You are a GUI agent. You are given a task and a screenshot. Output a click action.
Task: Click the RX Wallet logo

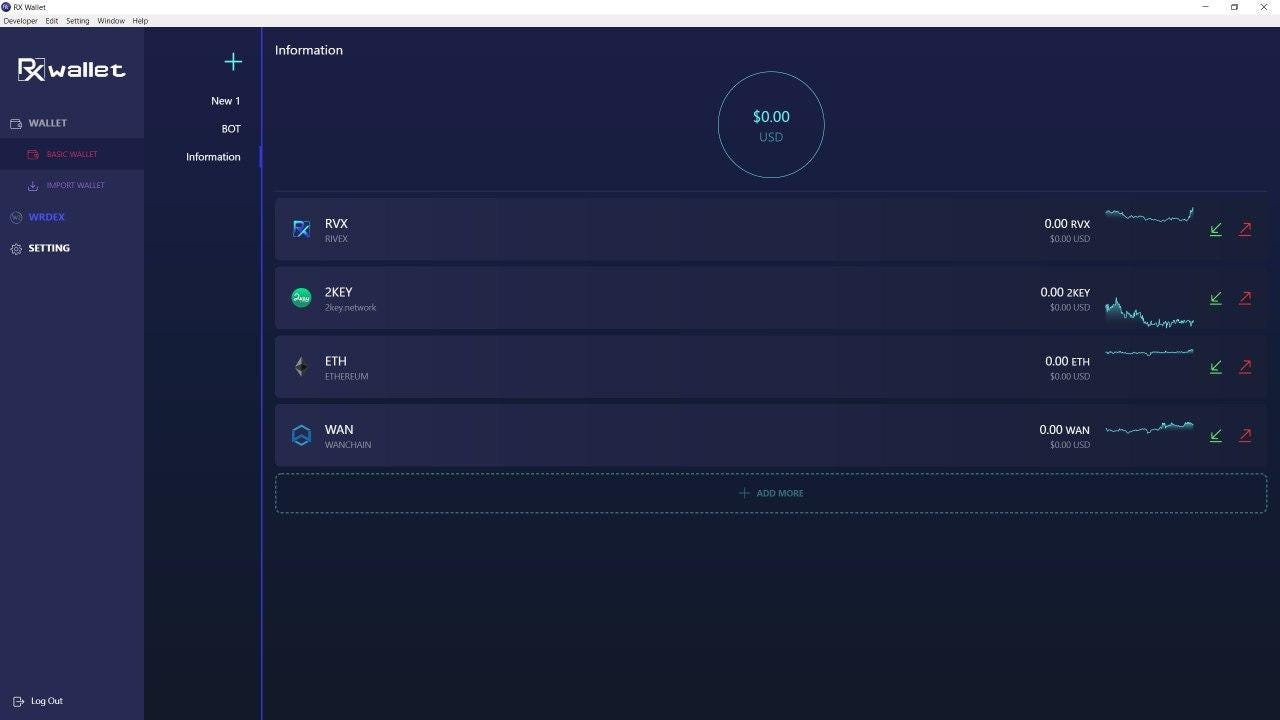[x=72, y=69]
